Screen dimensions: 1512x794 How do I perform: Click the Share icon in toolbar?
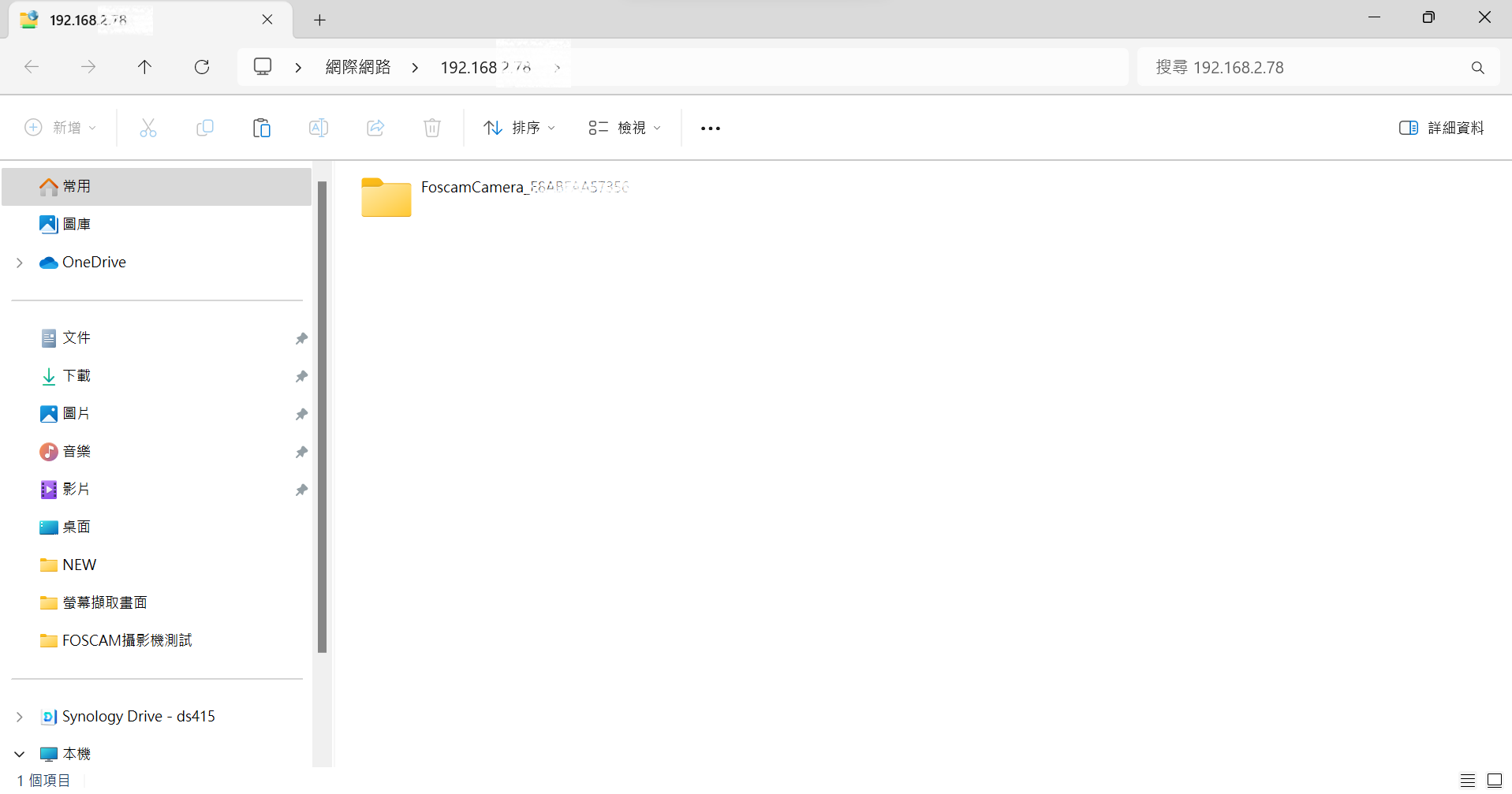[375, 128]
